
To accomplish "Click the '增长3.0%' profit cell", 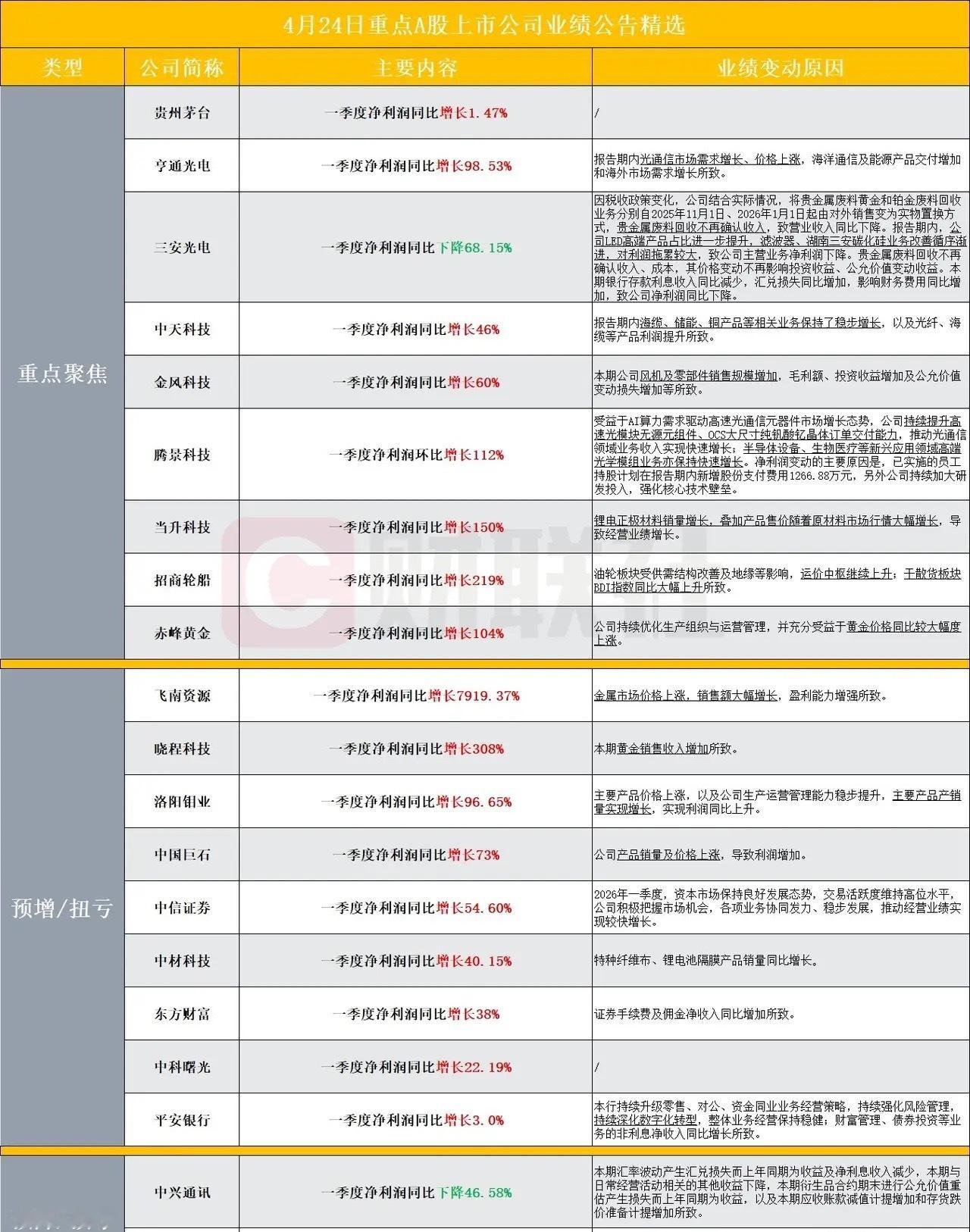I will point(415,1120).
